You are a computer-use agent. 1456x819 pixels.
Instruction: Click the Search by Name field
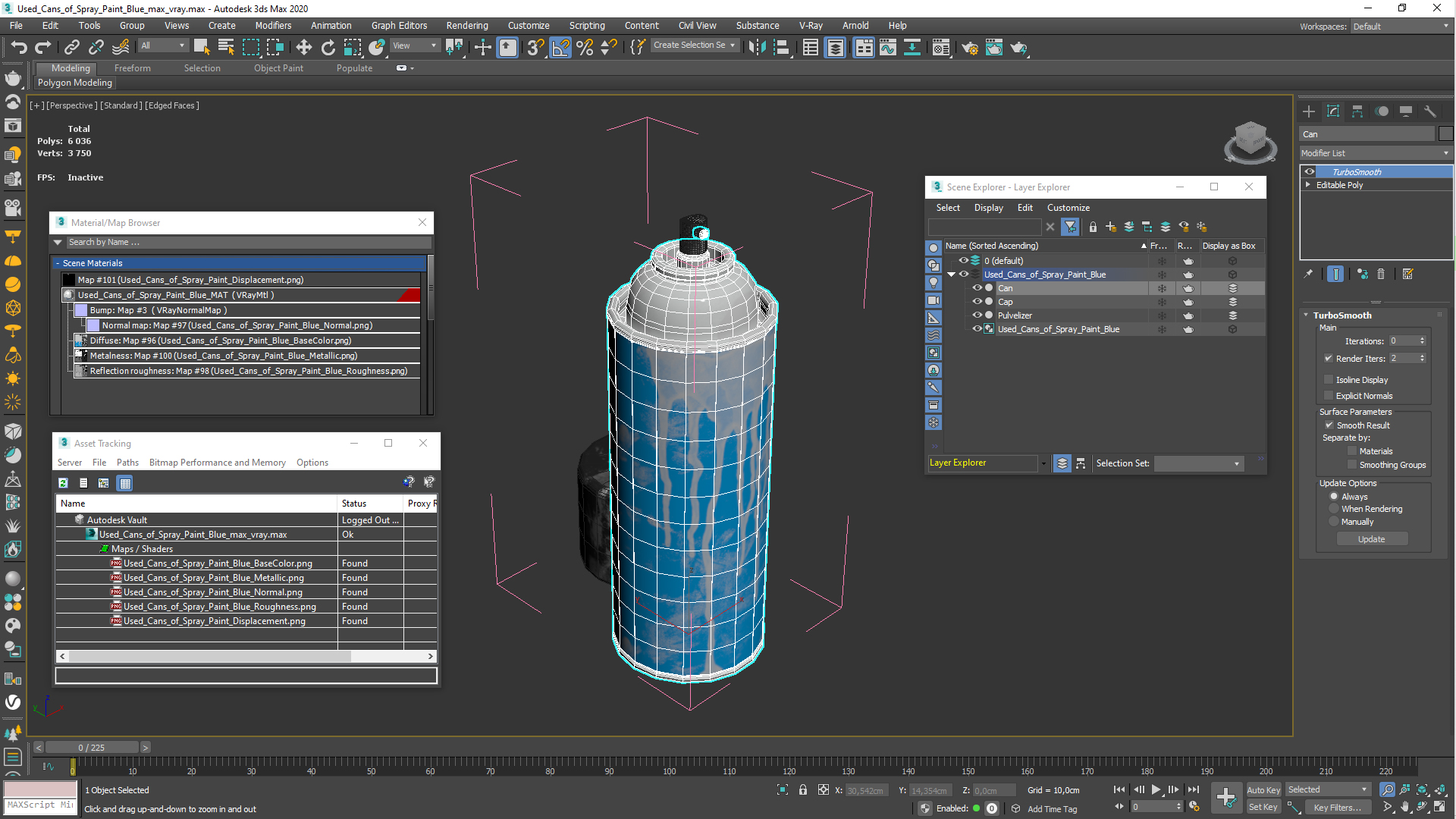click(249, 243)
